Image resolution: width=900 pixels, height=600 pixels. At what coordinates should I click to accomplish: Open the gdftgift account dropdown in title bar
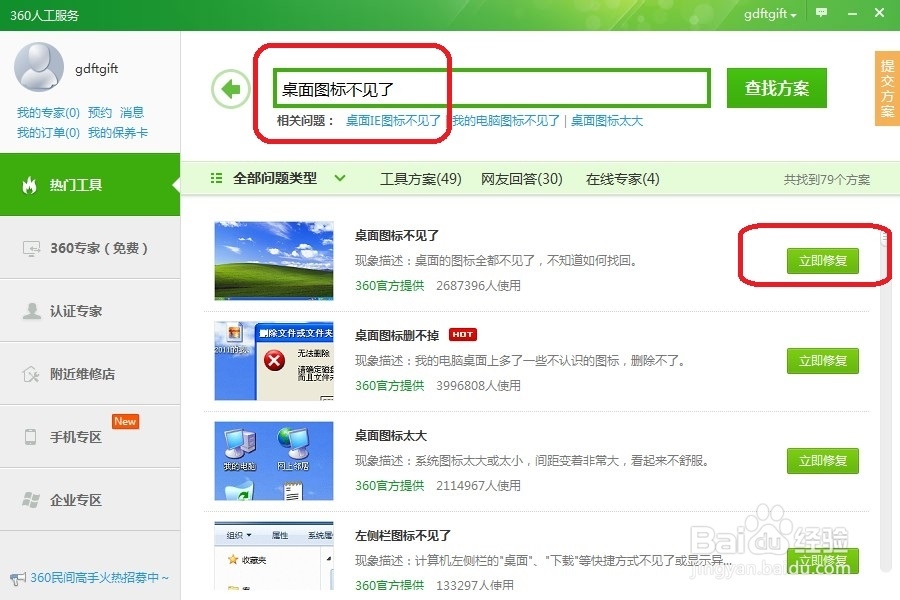(x=770, y=14)
